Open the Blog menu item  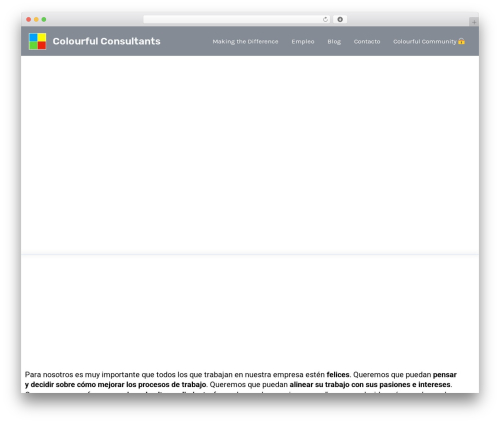pos(334,42)
